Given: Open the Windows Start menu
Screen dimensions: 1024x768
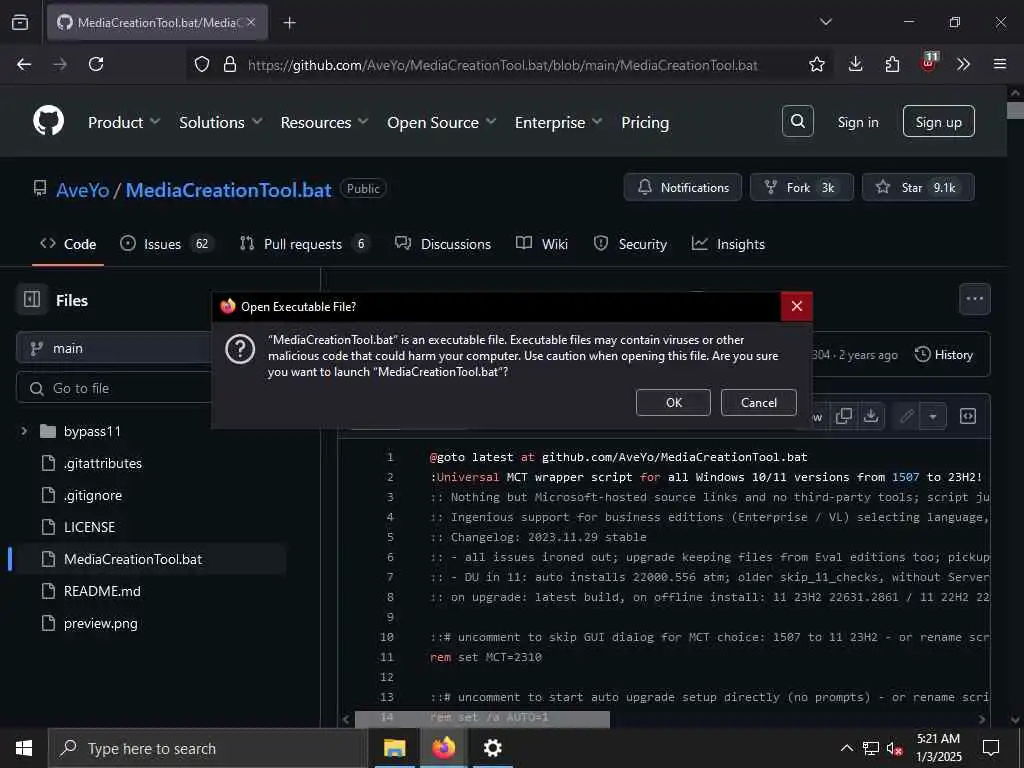Looking at the screenshot, I should [x=24, y=748].
